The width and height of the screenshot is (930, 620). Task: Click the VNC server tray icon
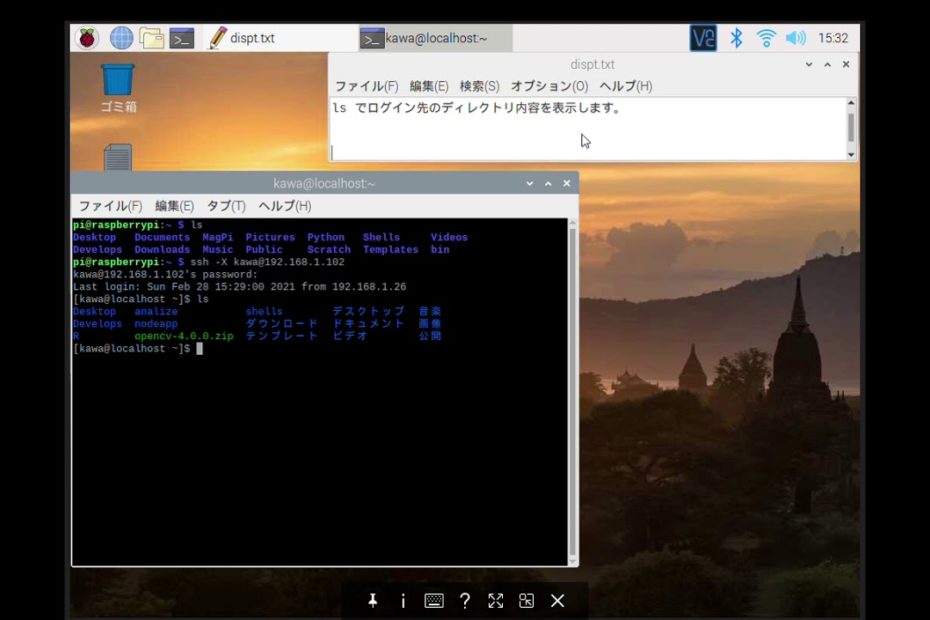click(x=703, y=38)
